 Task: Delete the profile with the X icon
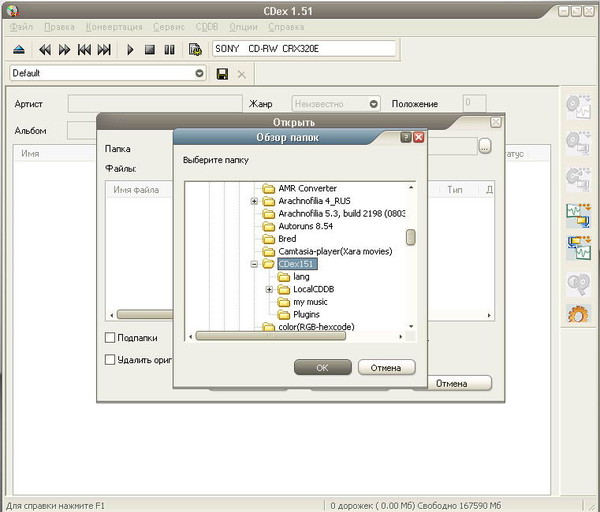coord(242,74)
